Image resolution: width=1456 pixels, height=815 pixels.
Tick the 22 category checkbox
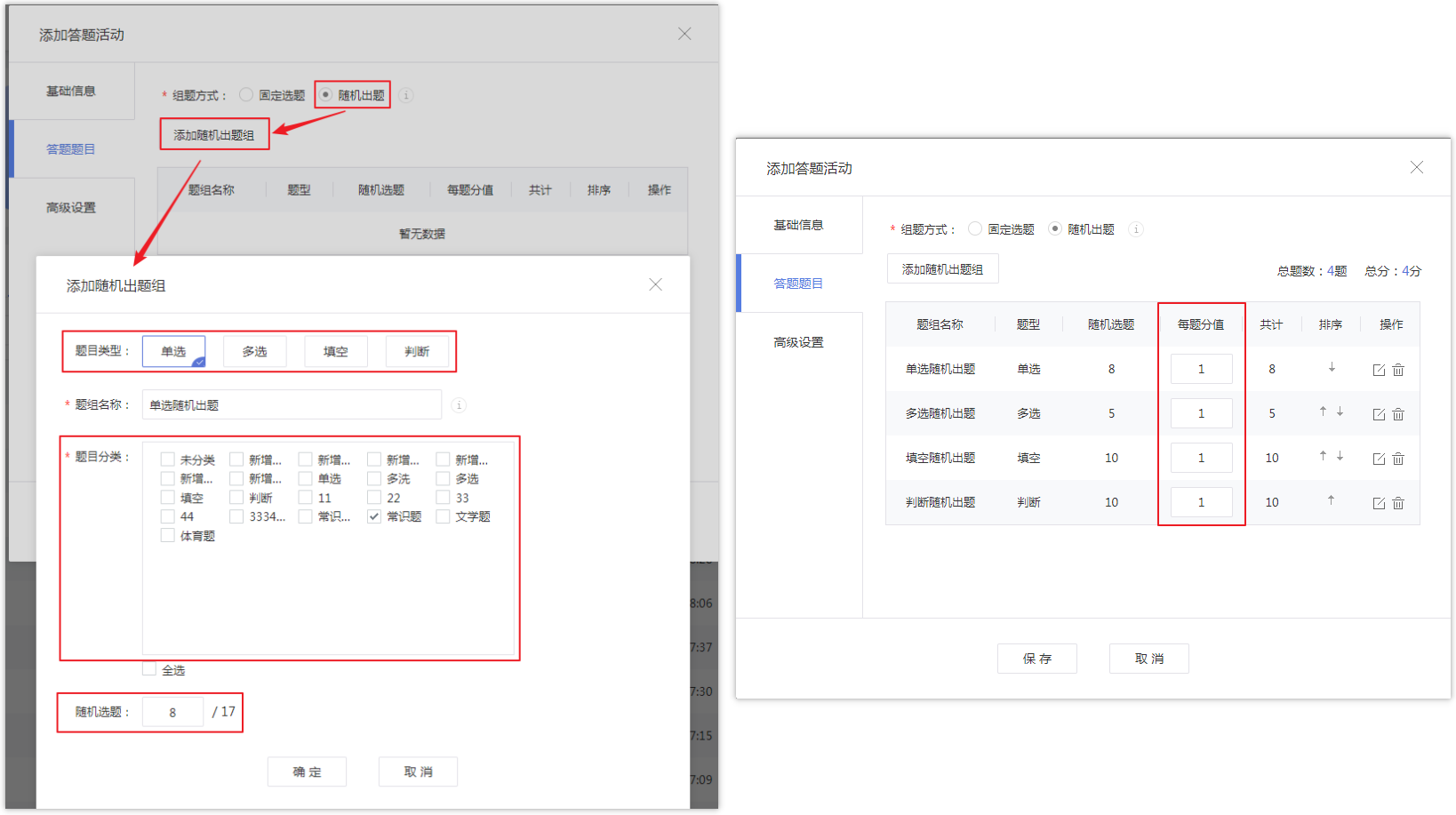coord(374,498)
